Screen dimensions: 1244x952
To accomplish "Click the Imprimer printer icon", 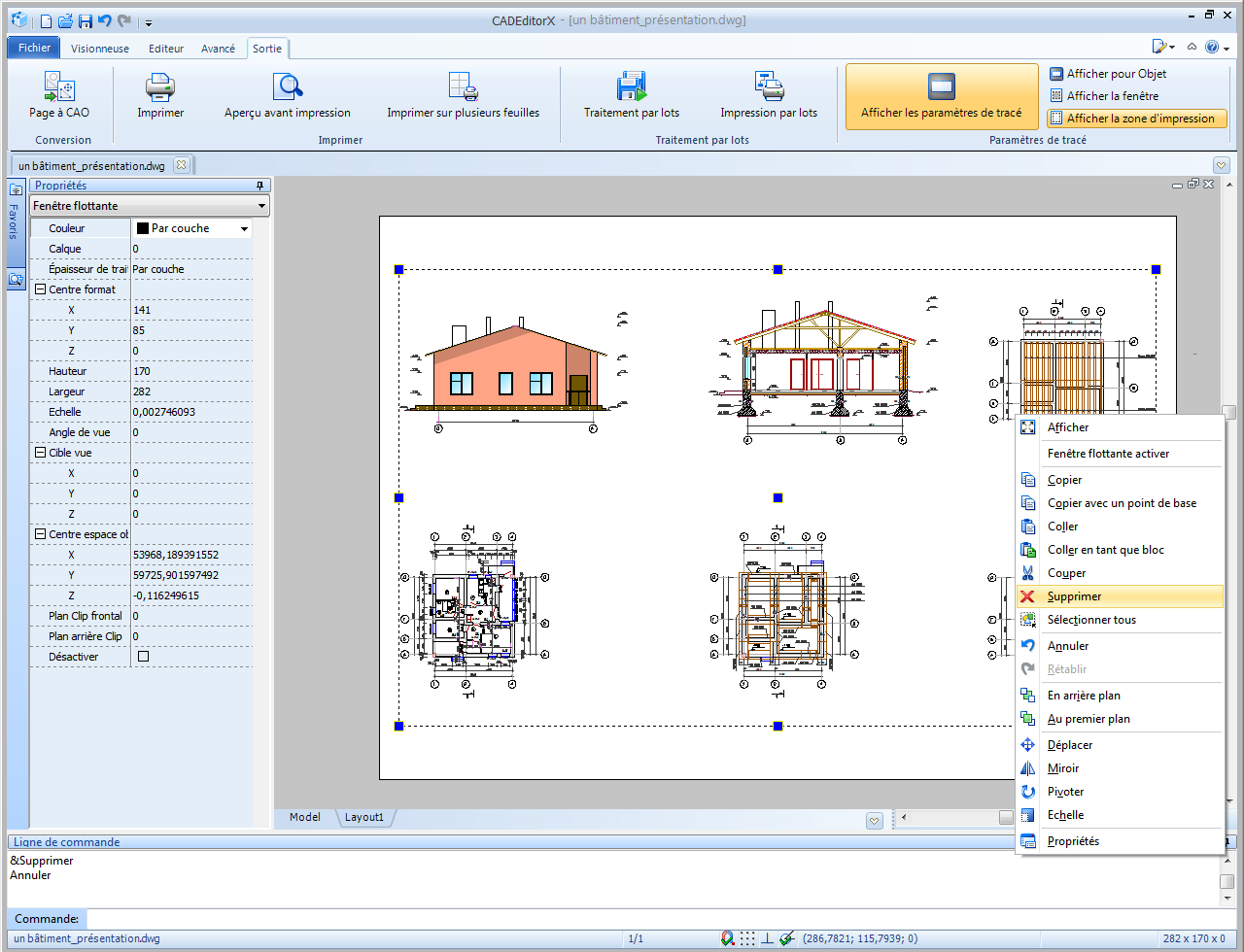I will (160, 88).
